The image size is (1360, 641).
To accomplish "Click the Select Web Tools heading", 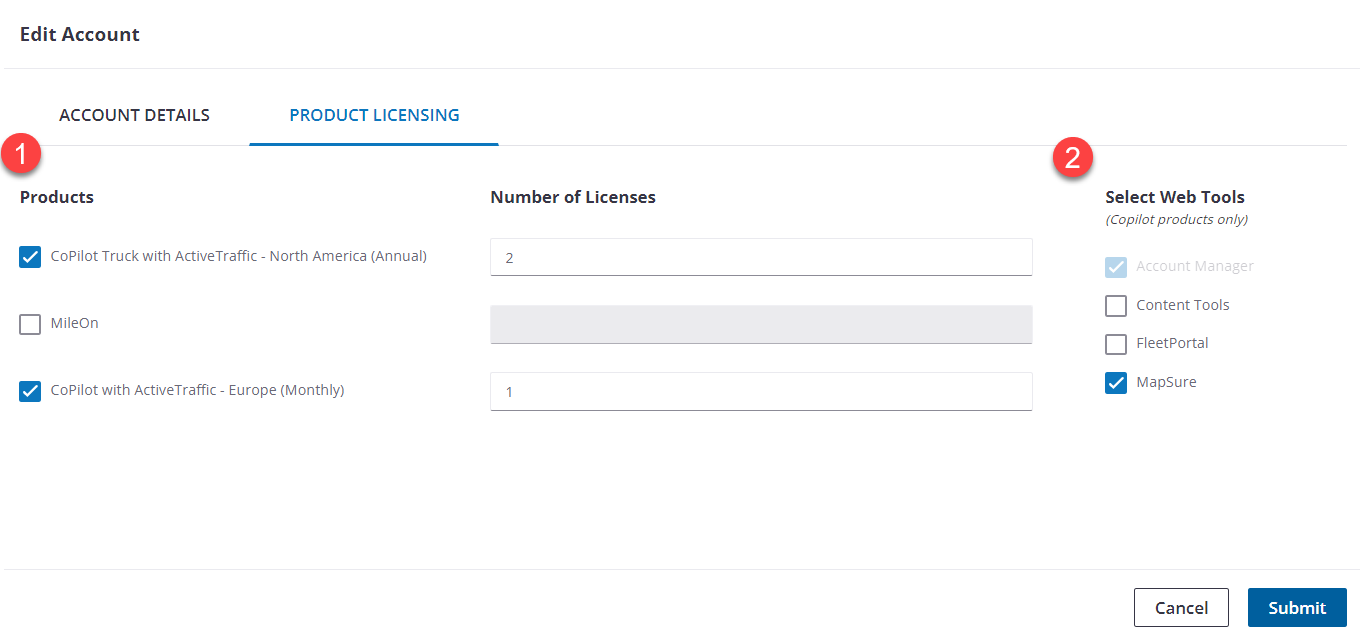I will 1175,197.
